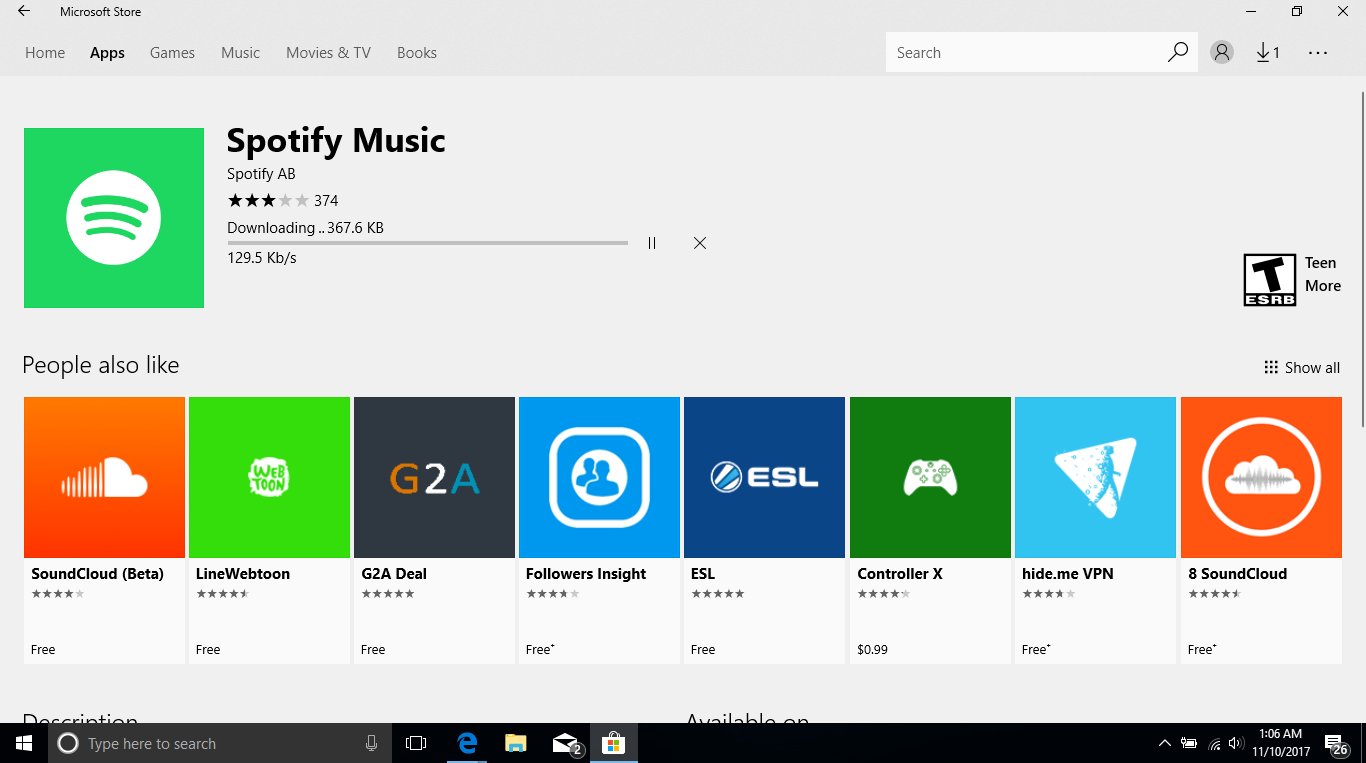Open File Explorer from taskbar
Screen dimensions: 1366x763
pyautogui.click(x=515, y=743)
